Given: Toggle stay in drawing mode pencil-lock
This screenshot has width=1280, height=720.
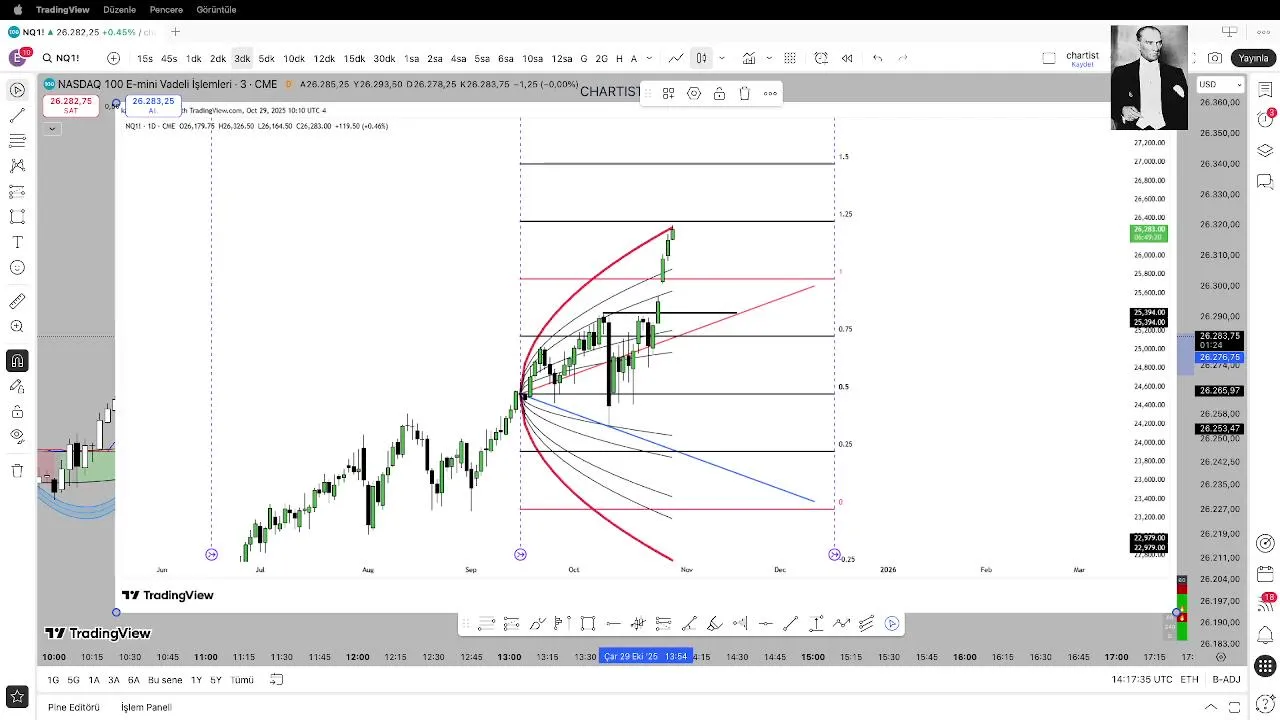Looking at the screenshot, I should [17, 386].
